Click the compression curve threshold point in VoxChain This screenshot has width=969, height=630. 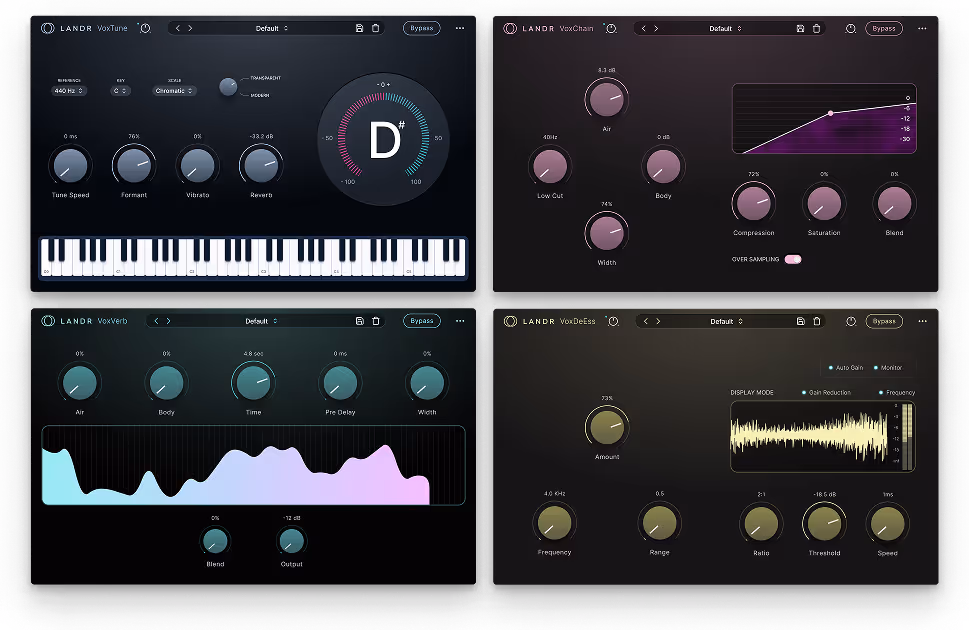(x=831, y=113)
